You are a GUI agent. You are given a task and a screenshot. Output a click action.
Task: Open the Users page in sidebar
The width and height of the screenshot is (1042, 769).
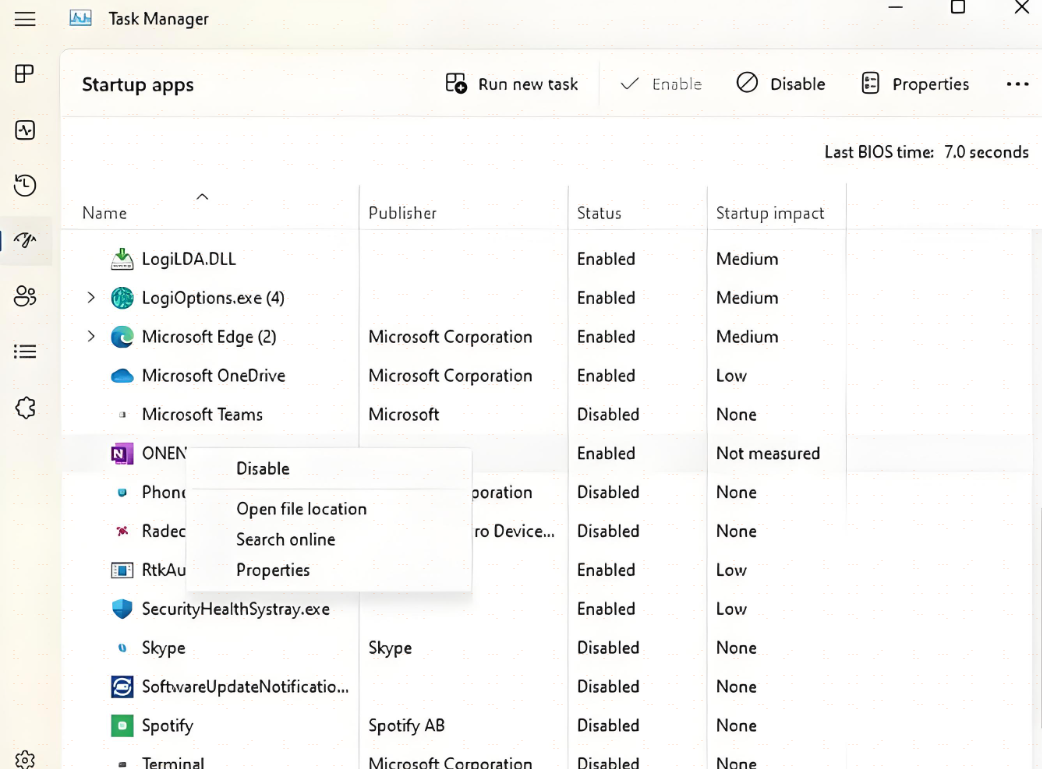(25, 296)
